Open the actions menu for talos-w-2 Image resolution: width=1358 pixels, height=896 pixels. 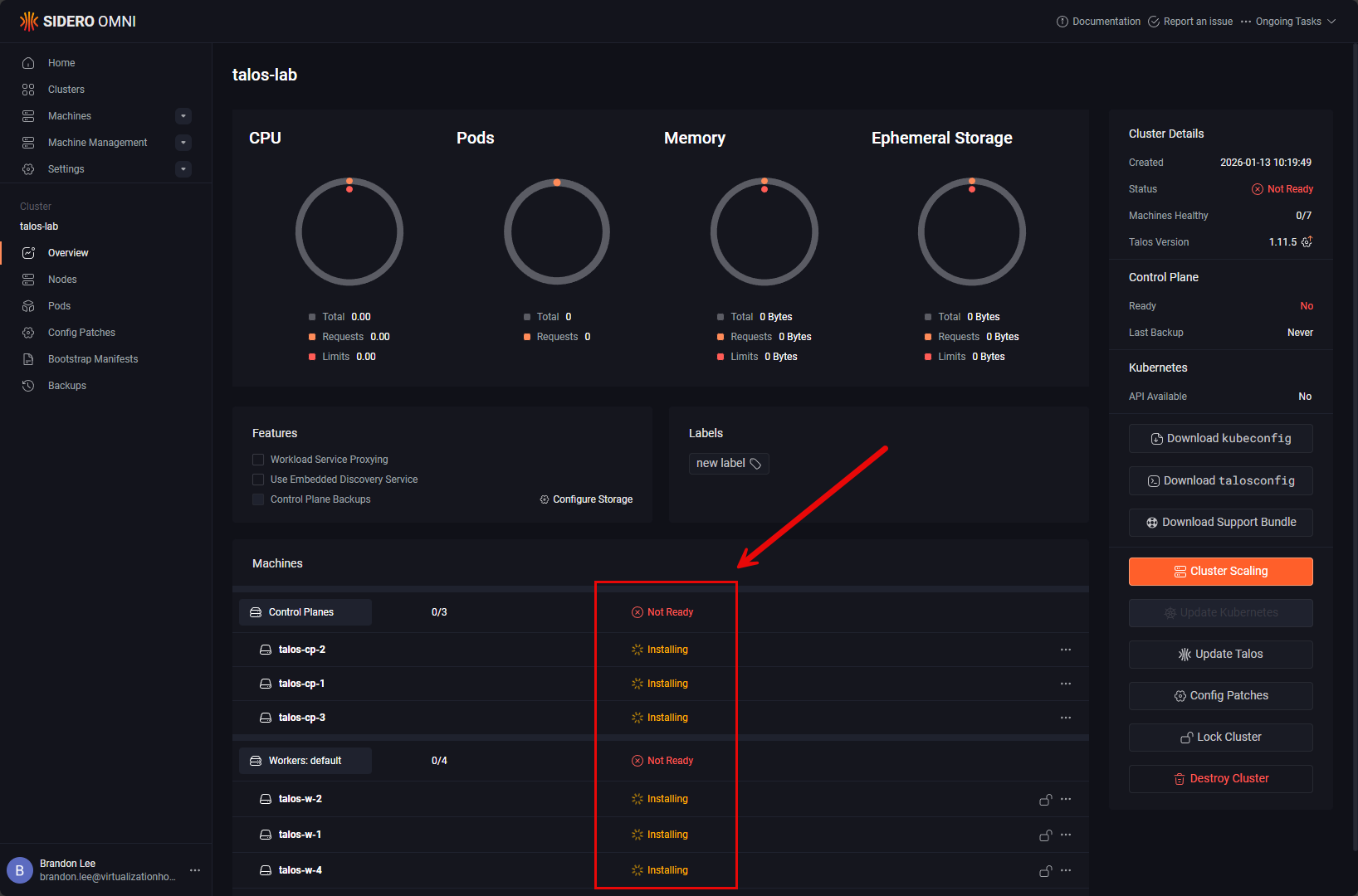[1066, 799]
